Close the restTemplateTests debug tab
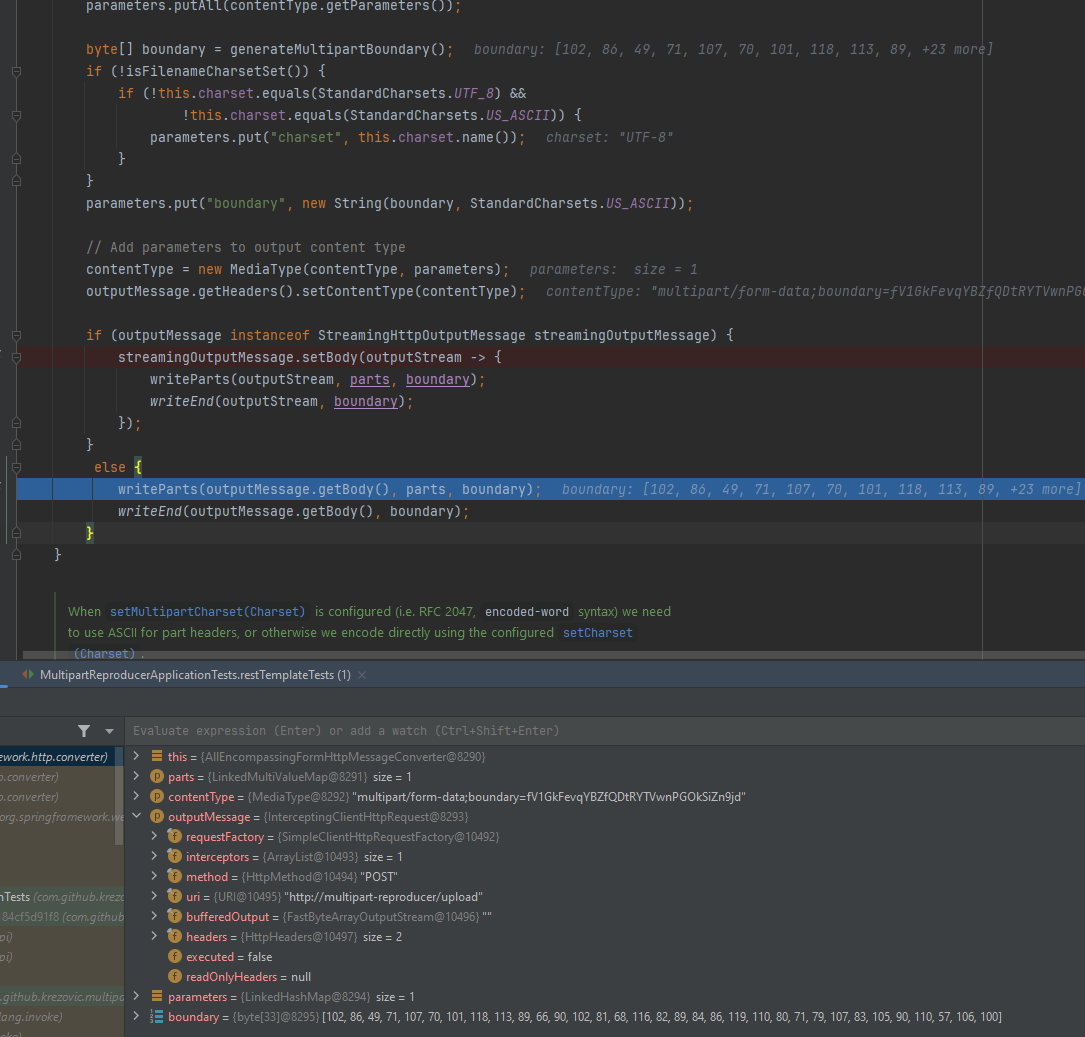 coord(362,674)
